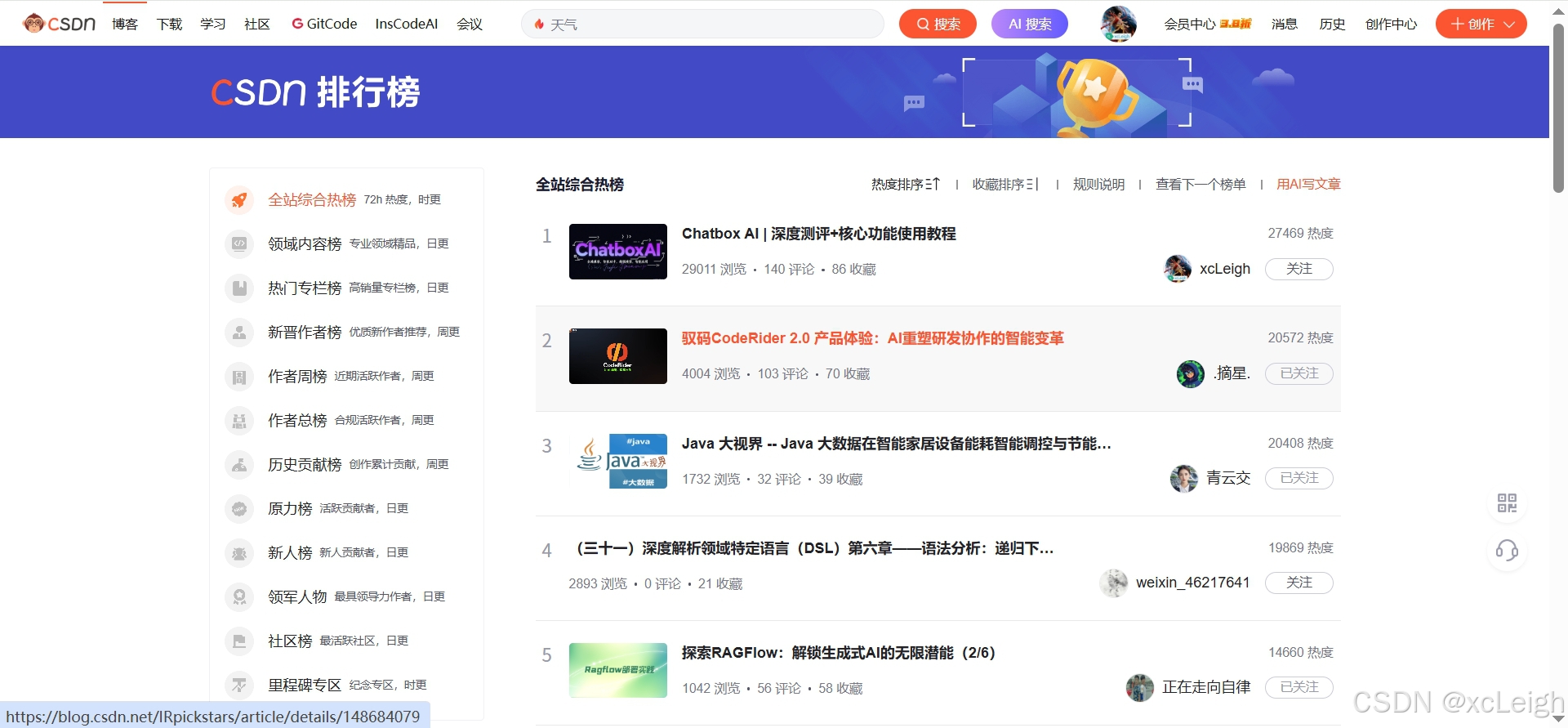Select the bookmark icon for 热门专栏榜

[x=239, y=288]
